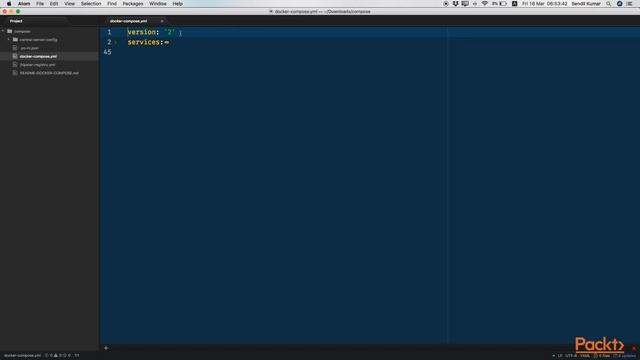Viewport: 640px width, 360px height.
Task: Click docker-compose.yml filename in status bar
Action: tap(22, 356)
